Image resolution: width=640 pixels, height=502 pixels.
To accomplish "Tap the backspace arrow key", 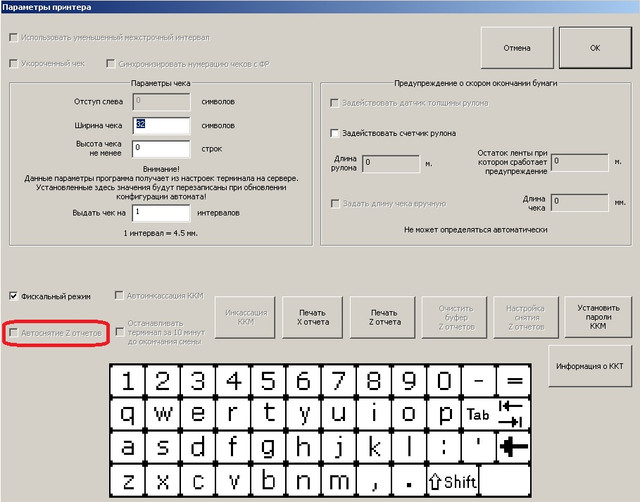I will (514, 447).
